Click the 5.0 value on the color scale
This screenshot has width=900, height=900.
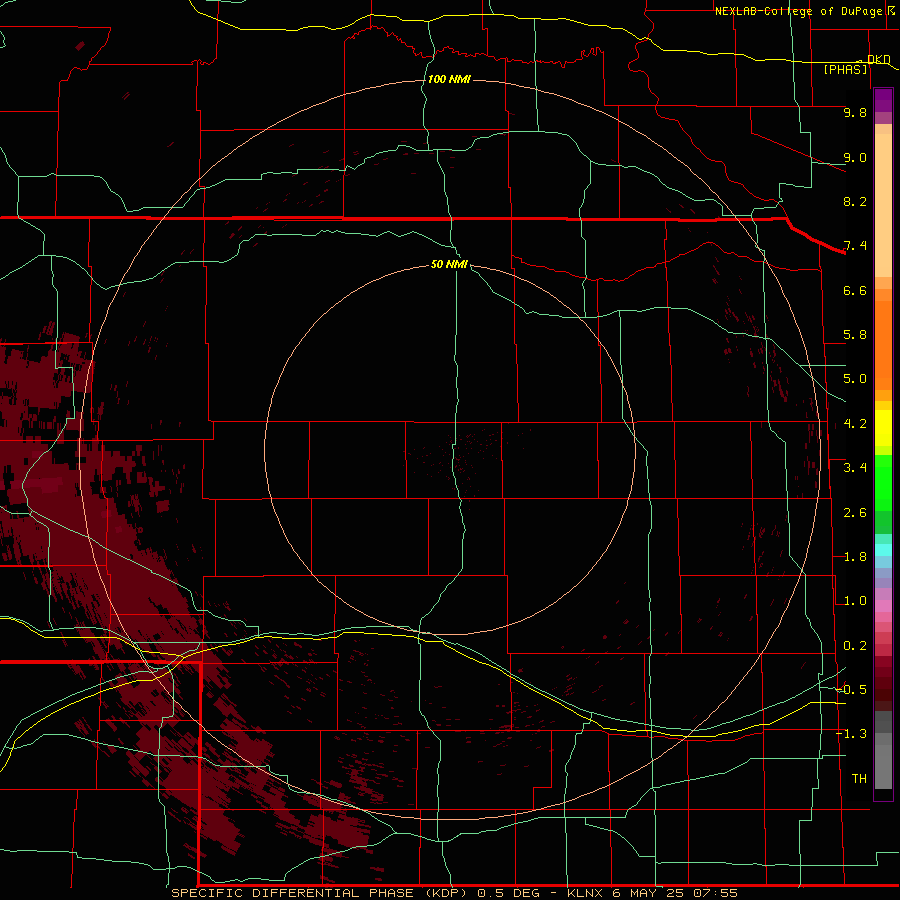click(855, 379)
